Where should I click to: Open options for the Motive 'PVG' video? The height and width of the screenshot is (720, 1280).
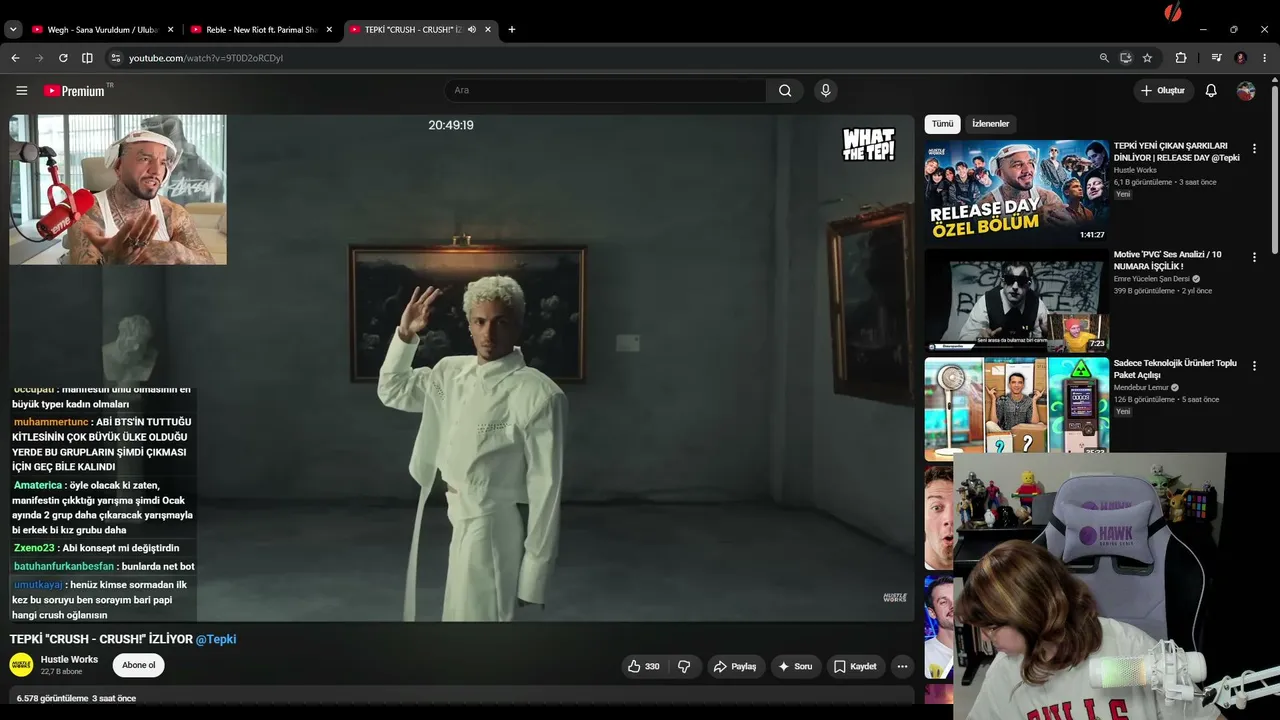coord(1254,258)
